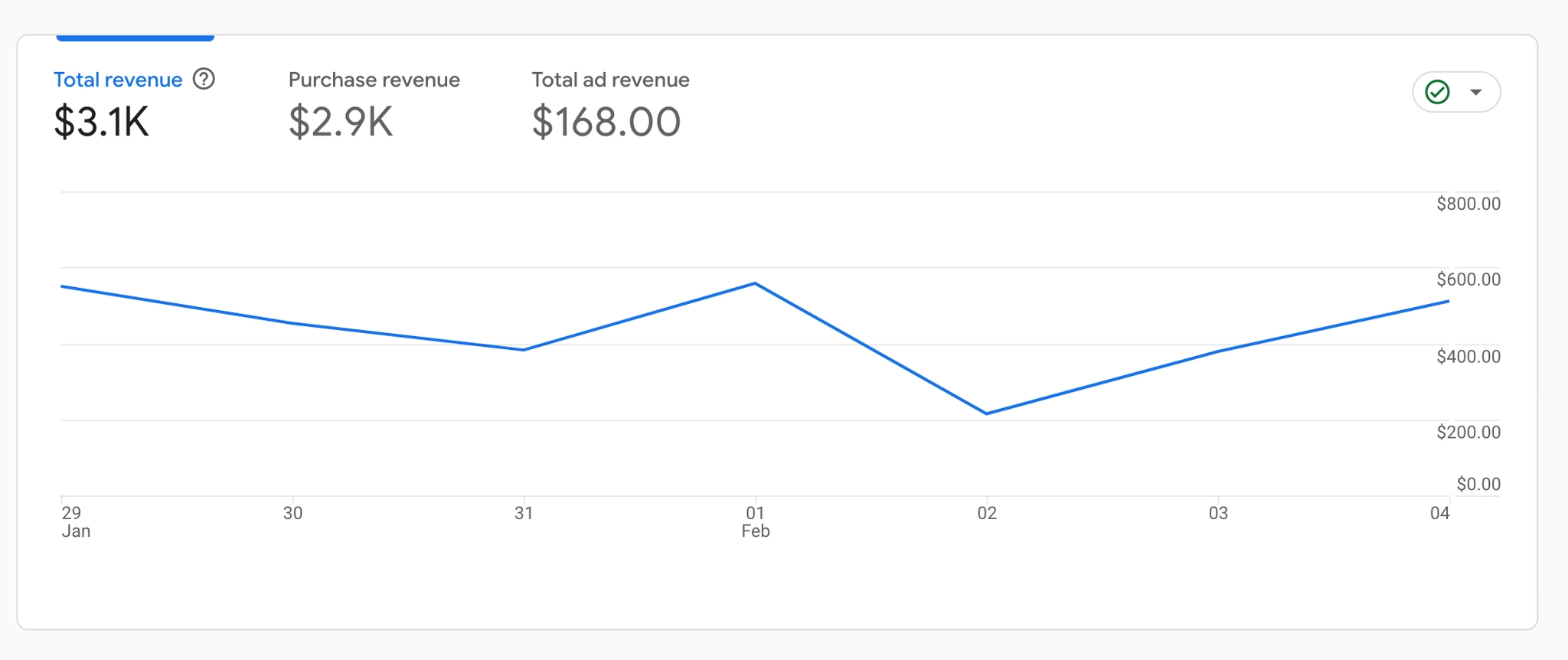Switch to the Total ad revenue label
This screenshot has height=660, width=1568.
(x=610, y=80)
